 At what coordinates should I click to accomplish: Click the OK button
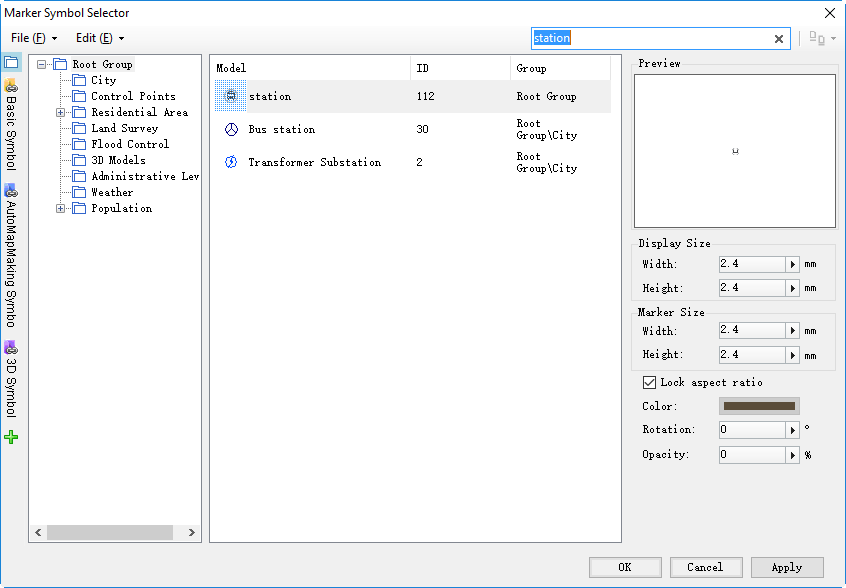(x=625, y=567)
